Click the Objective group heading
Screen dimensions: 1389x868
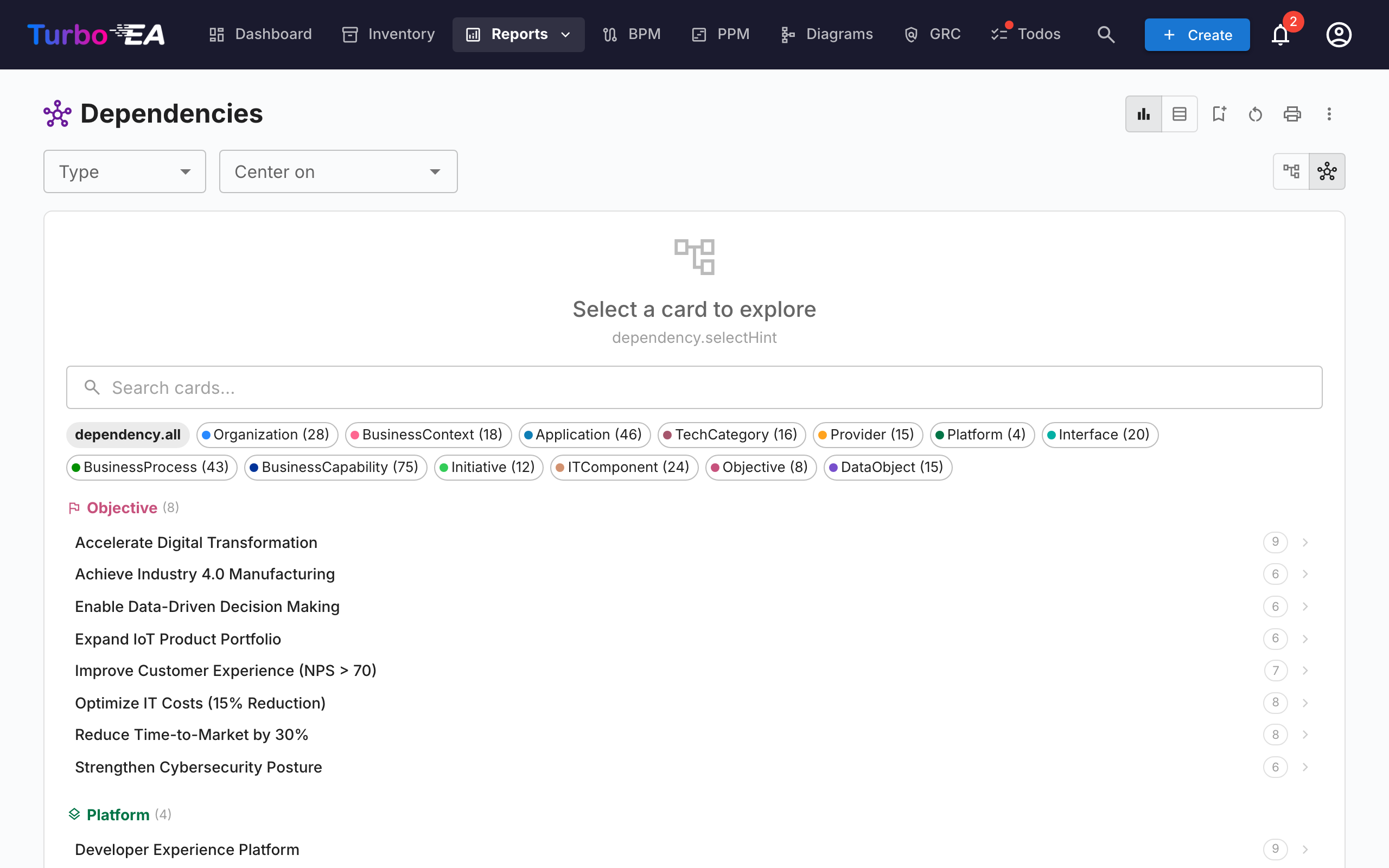point(122,508)
